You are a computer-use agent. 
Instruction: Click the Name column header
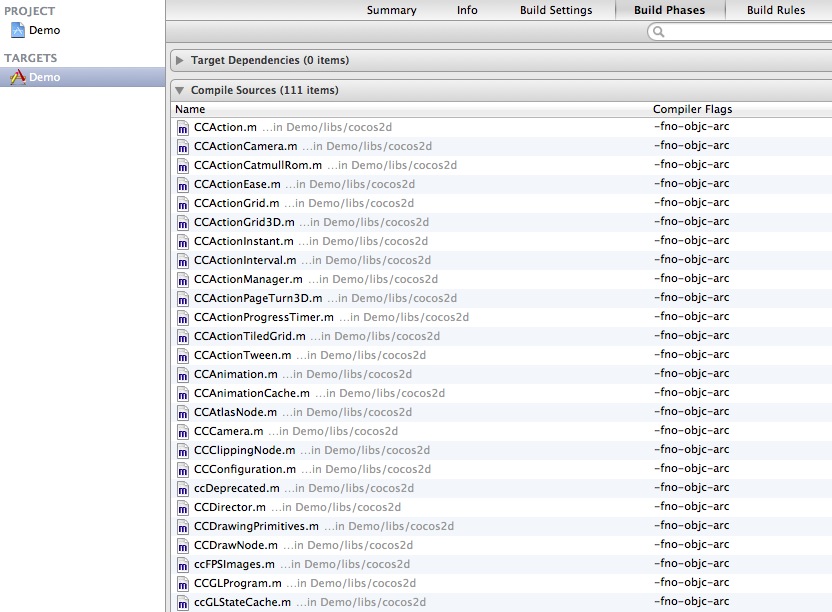pyautogui.click(x=190, y=109)
